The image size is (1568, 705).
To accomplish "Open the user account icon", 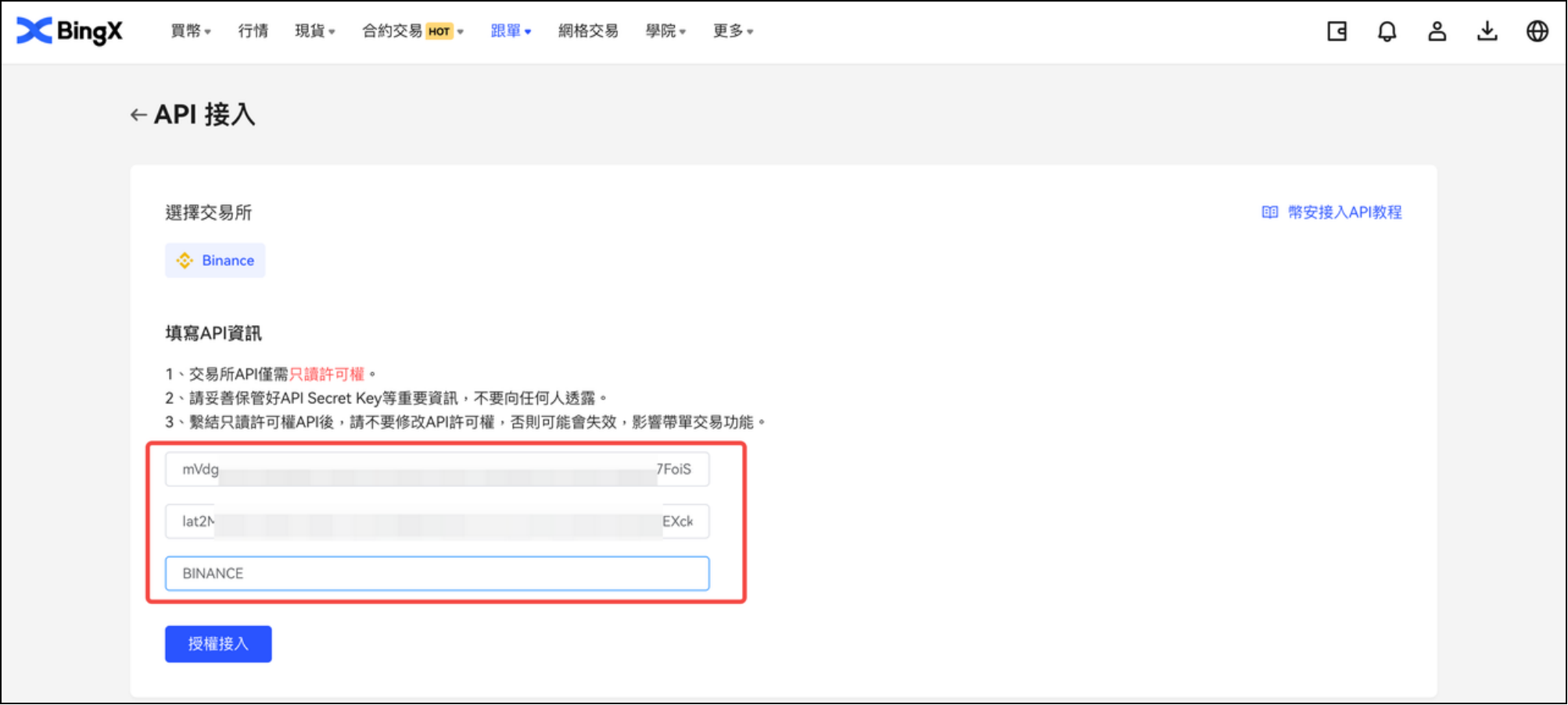I will point(1437,31).
